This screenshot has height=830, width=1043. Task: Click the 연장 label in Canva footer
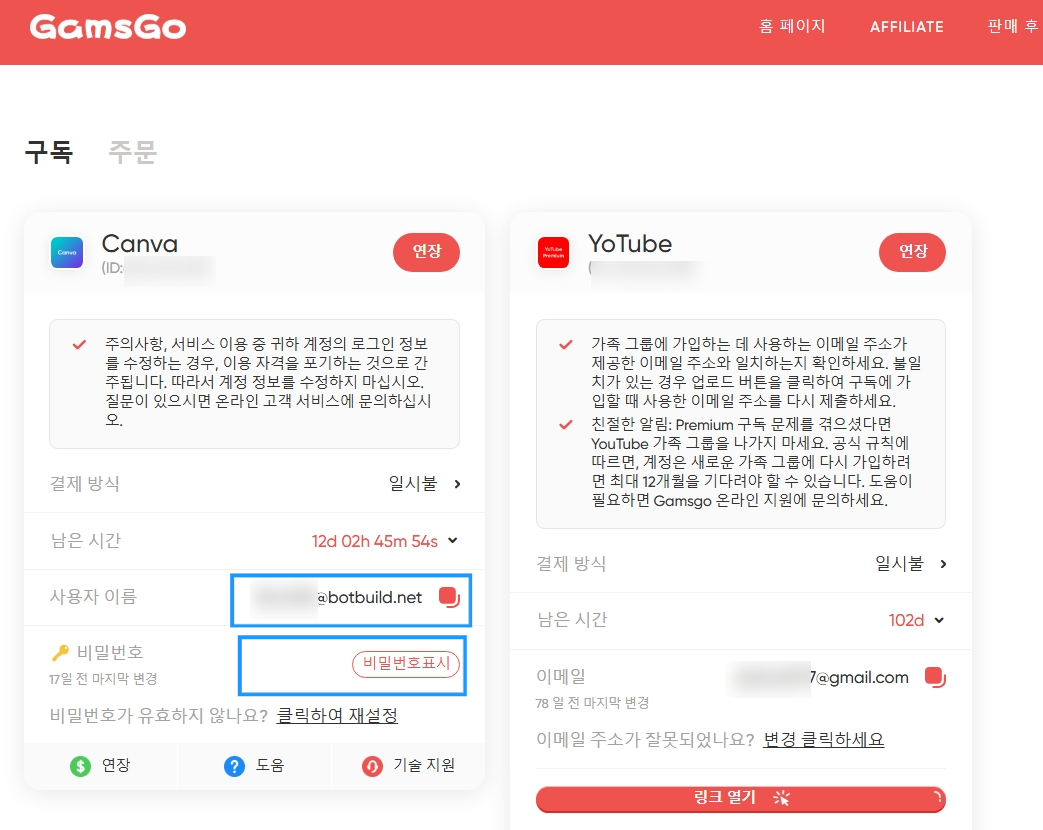116,765
